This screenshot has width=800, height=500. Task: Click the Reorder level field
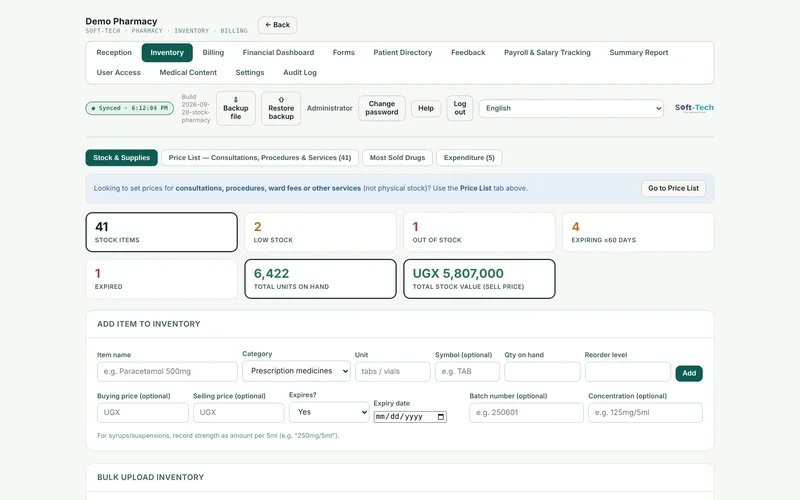[628, 371]
